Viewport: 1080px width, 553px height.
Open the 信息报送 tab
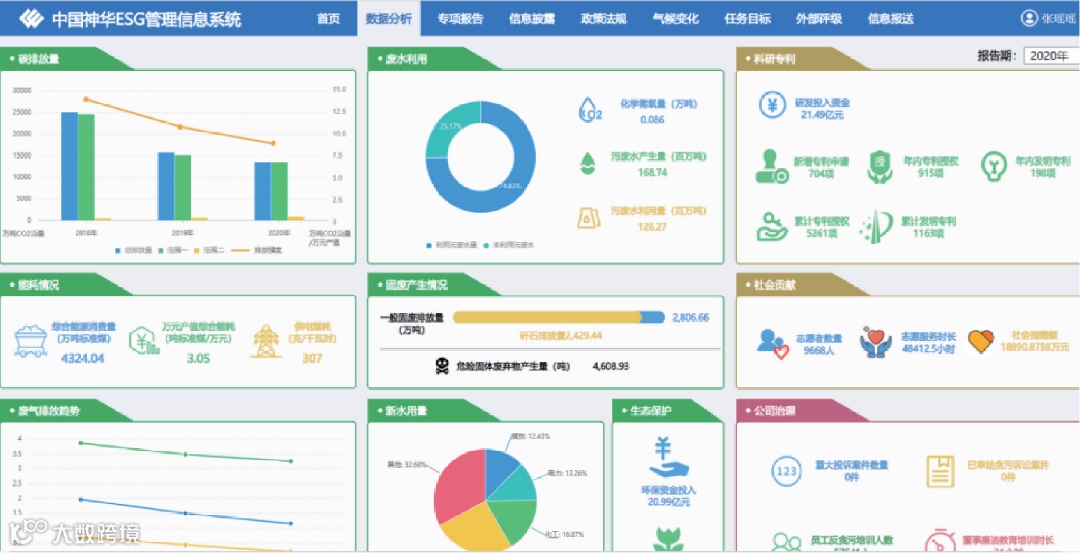coord(891,19)
